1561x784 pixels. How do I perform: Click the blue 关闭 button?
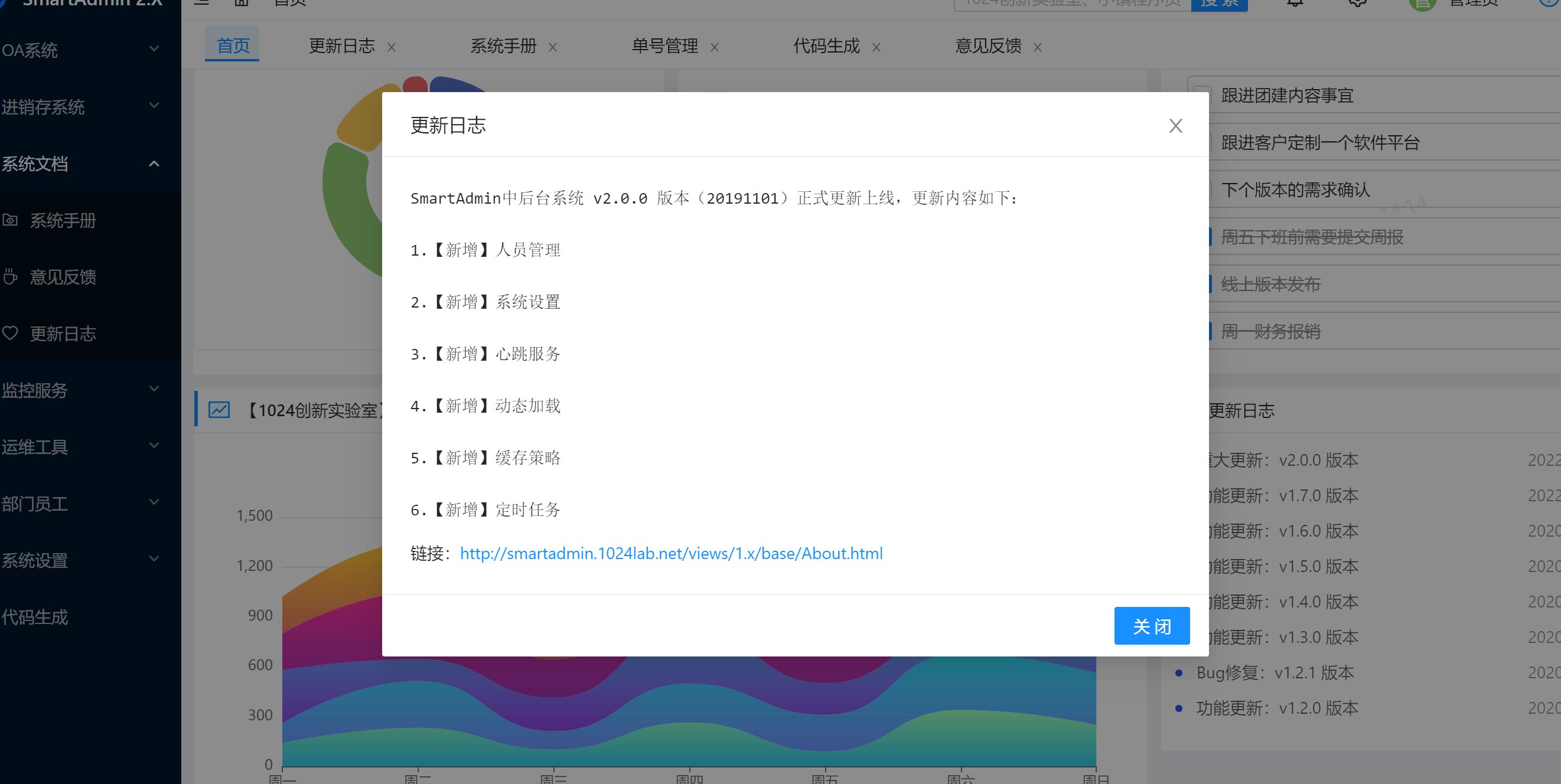pyautogui.click(x=1151, y=625)
